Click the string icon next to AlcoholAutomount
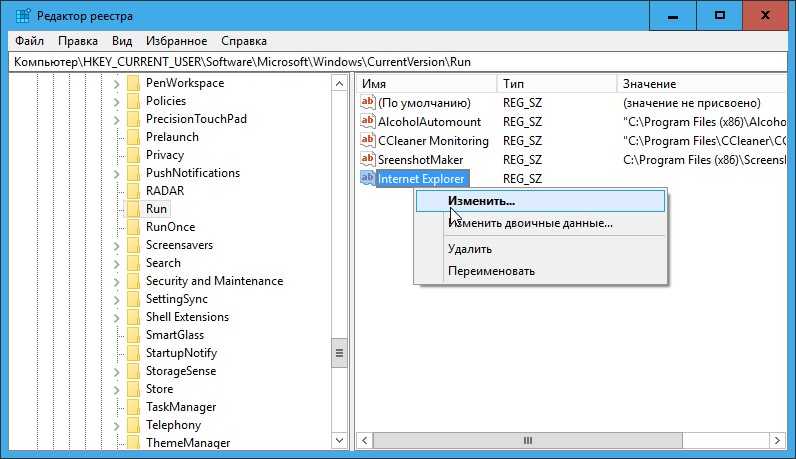The width and height of the screenshot is (796, 459). 368,121
